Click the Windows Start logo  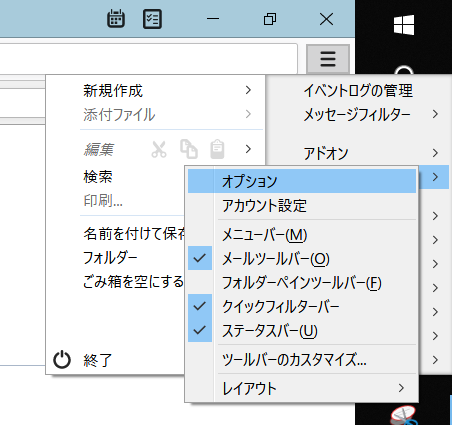404,25
